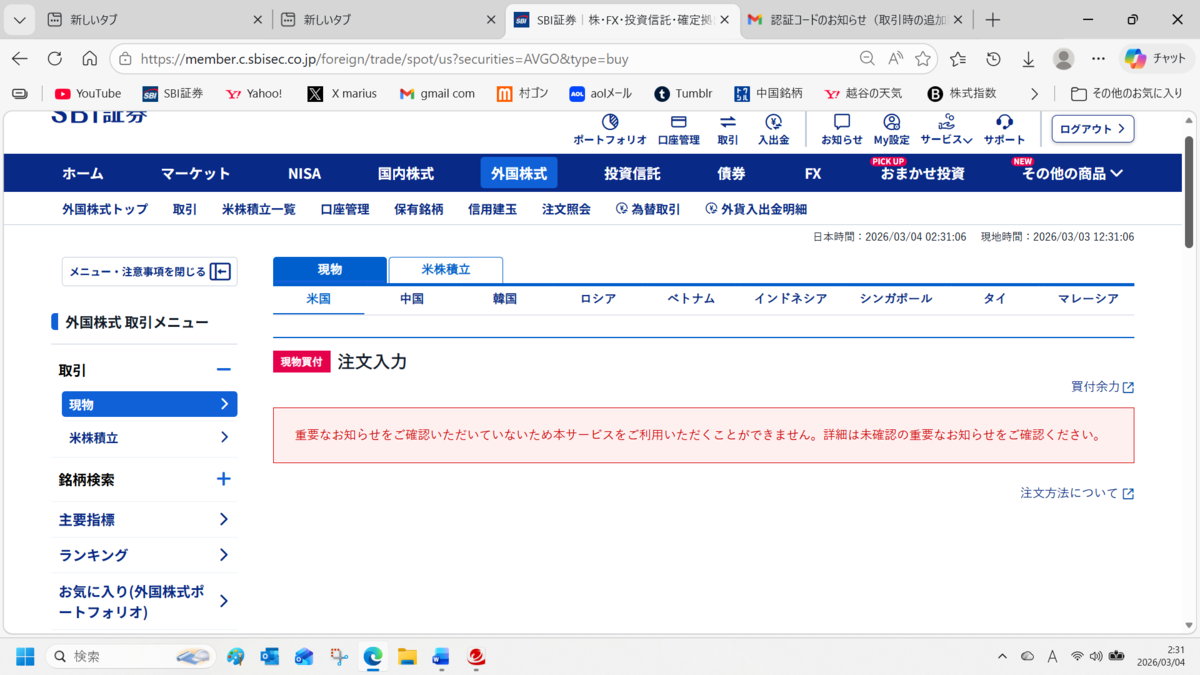
Task: Click the ログアウト button
Action: click(x=1093, y=129)
